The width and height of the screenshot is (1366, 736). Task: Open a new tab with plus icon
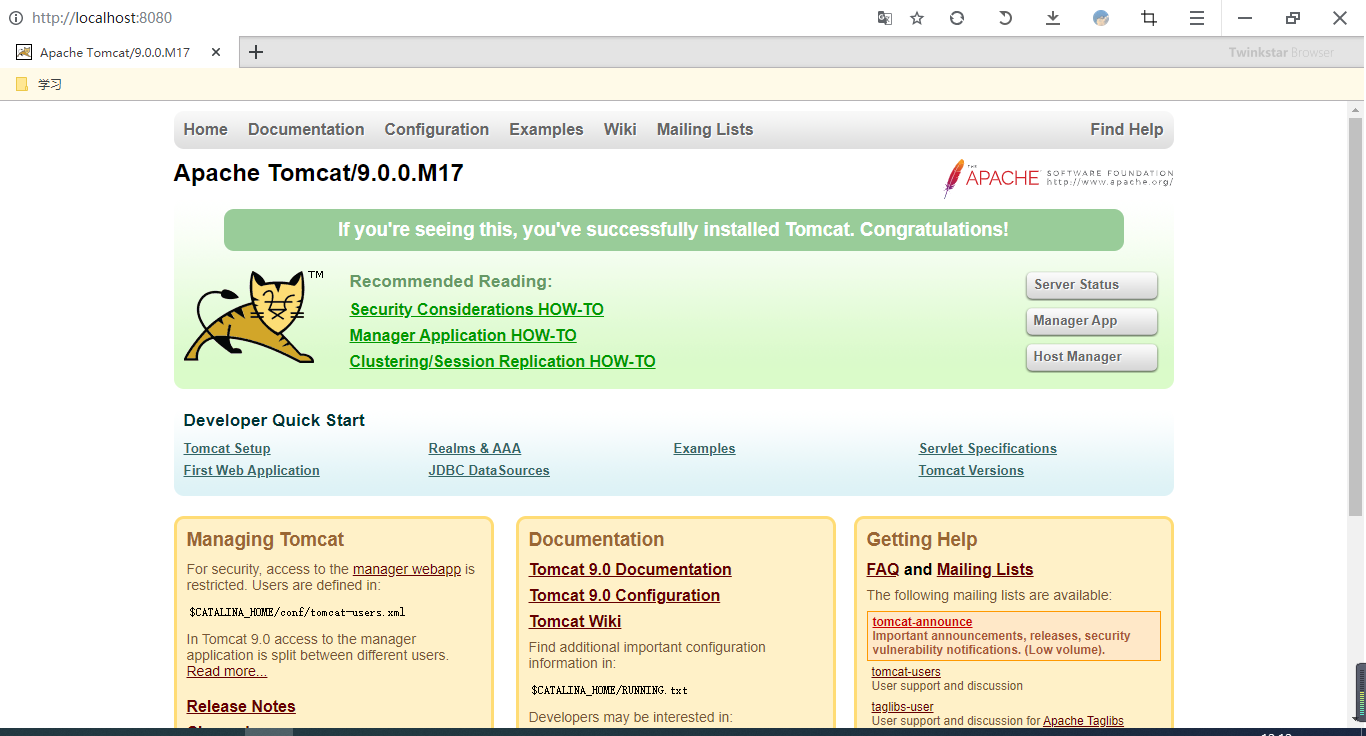(x=256, y=52)
